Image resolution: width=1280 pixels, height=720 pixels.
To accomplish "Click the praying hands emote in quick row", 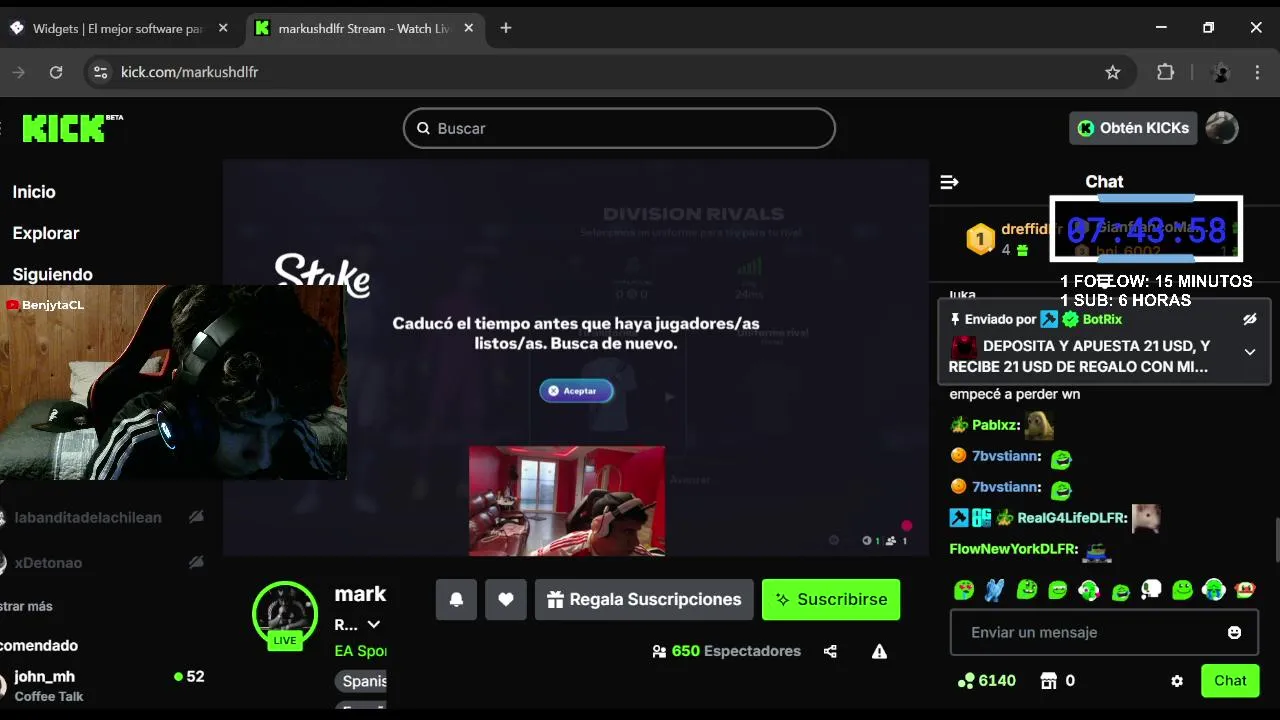I will (994, 590).
